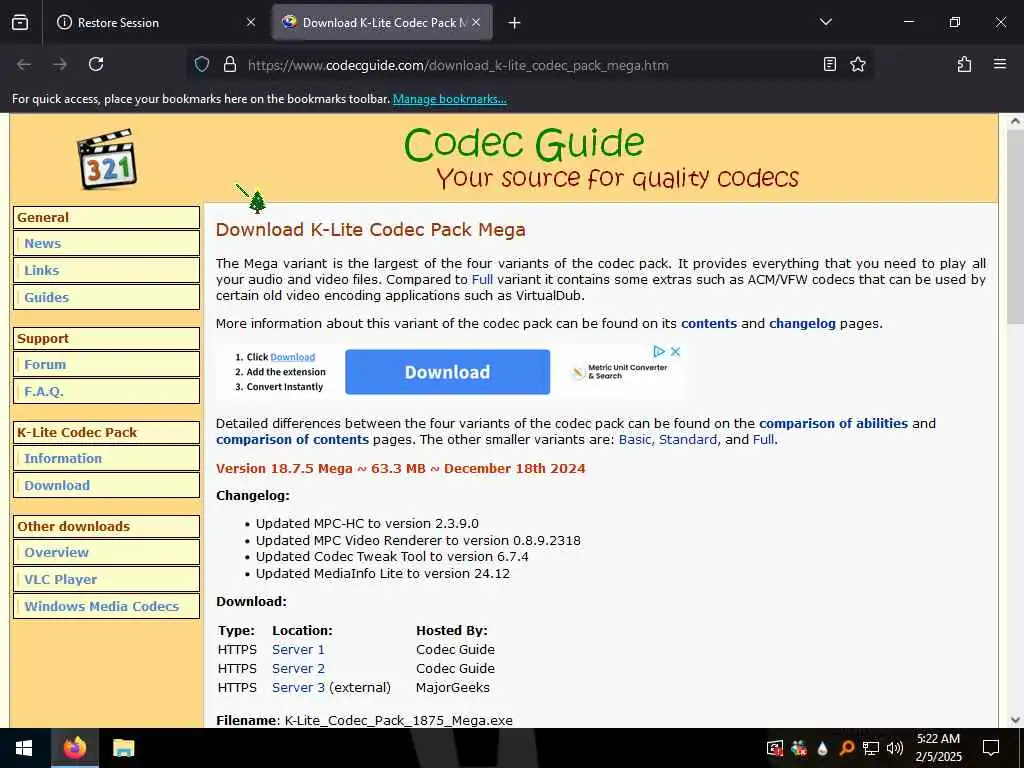Click the big blue Download ad button
Image resolution: width=1024 pixels, height=768 pixels.
click(x=447, y=372)
